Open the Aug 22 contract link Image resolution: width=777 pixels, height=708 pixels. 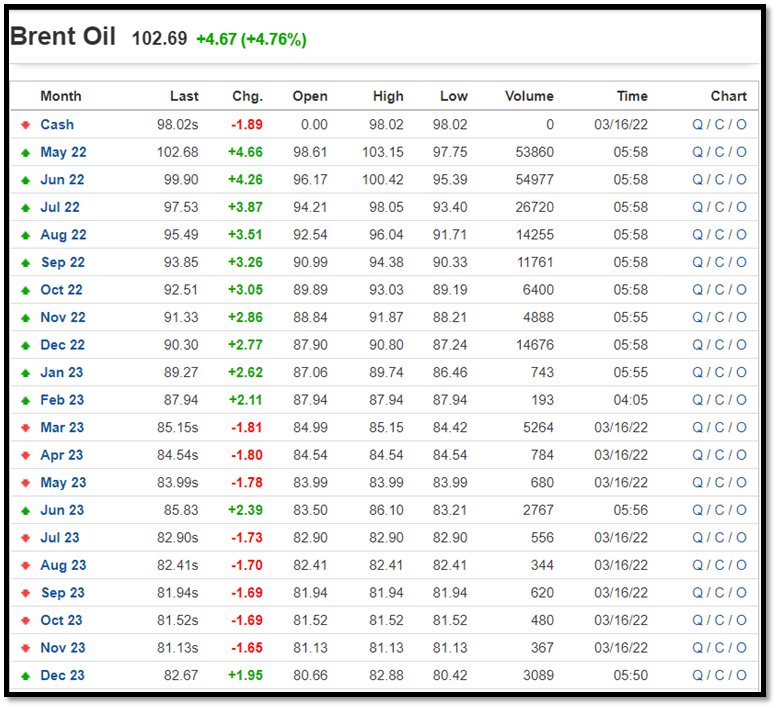(63, 235)
